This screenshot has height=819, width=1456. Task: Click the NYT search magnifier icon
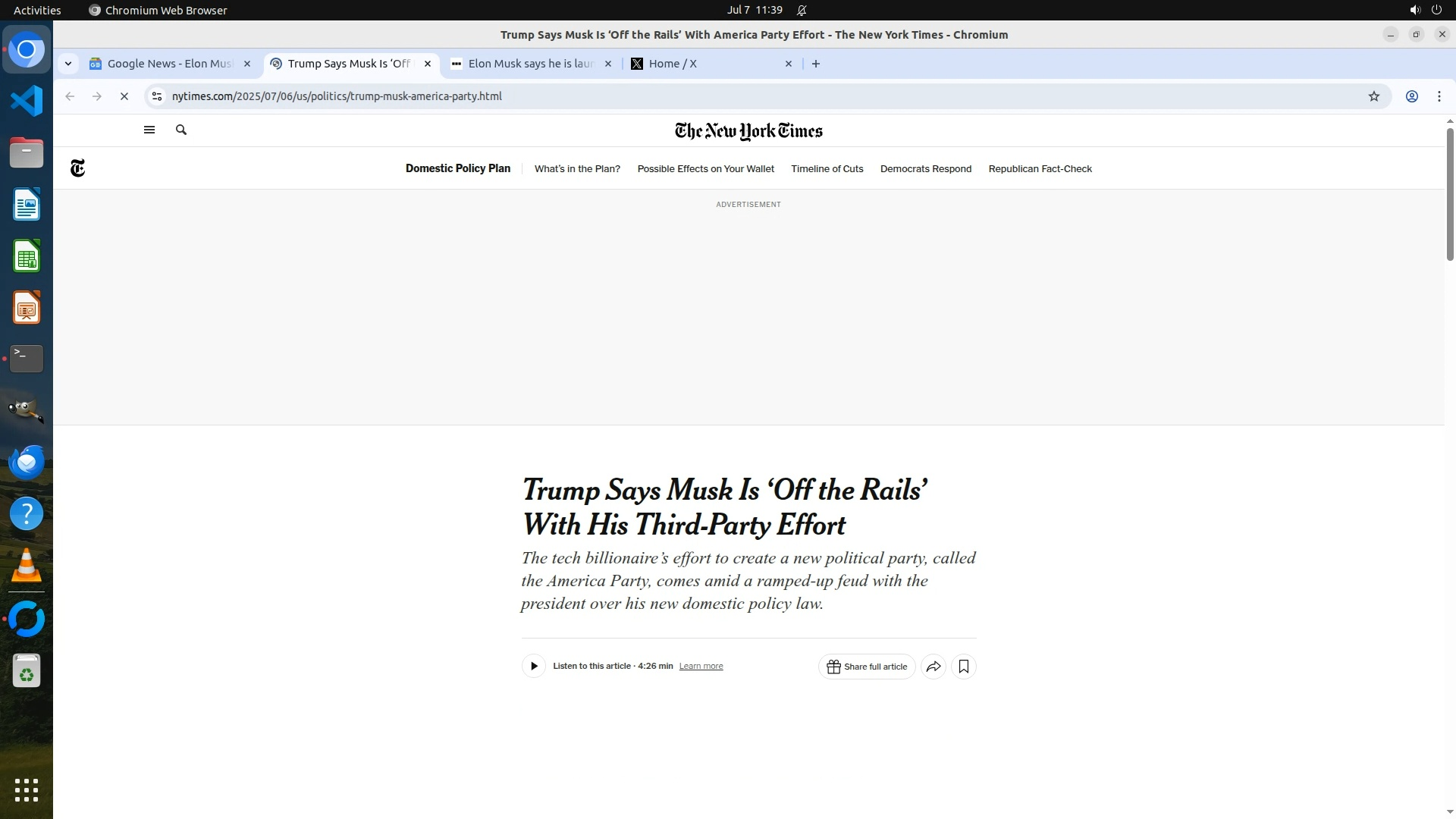[181, 130]
